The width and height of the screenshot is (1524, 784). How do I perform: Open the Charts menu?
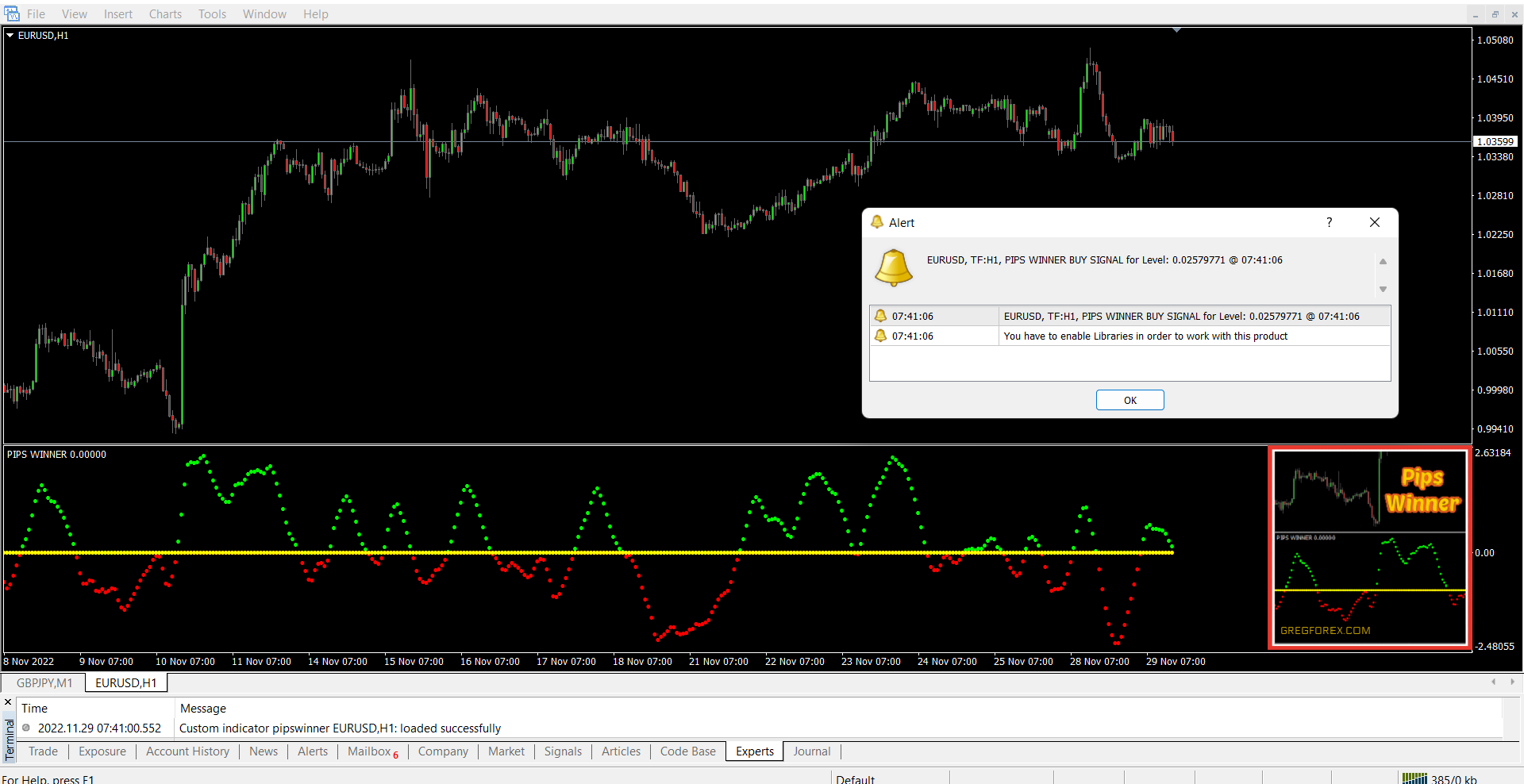click(x=165, y=14)
